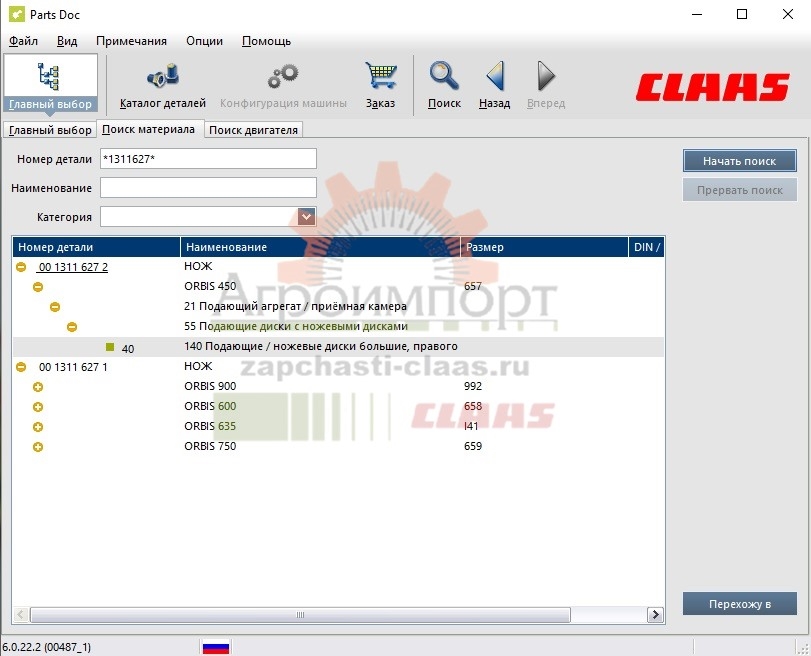Click the Parts Doc title bar icon
This screenshot has width=811, height=656.
coord(17,14)
